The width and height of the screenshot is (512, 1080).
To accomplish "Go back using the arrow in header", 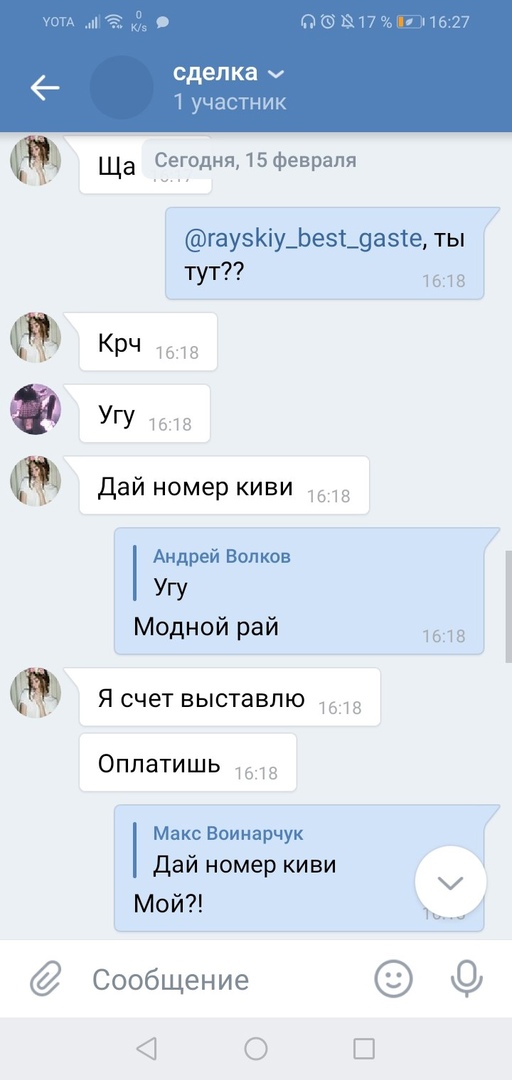I will (45, 87).
